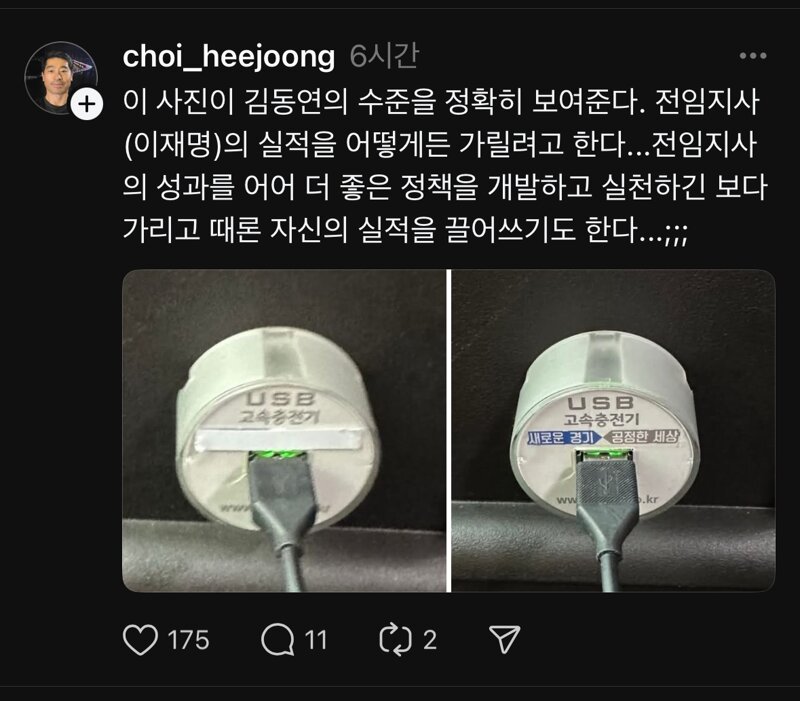Open the three-dot more options menu
This screenshot has width=800, height=701.
pos(753,56)
